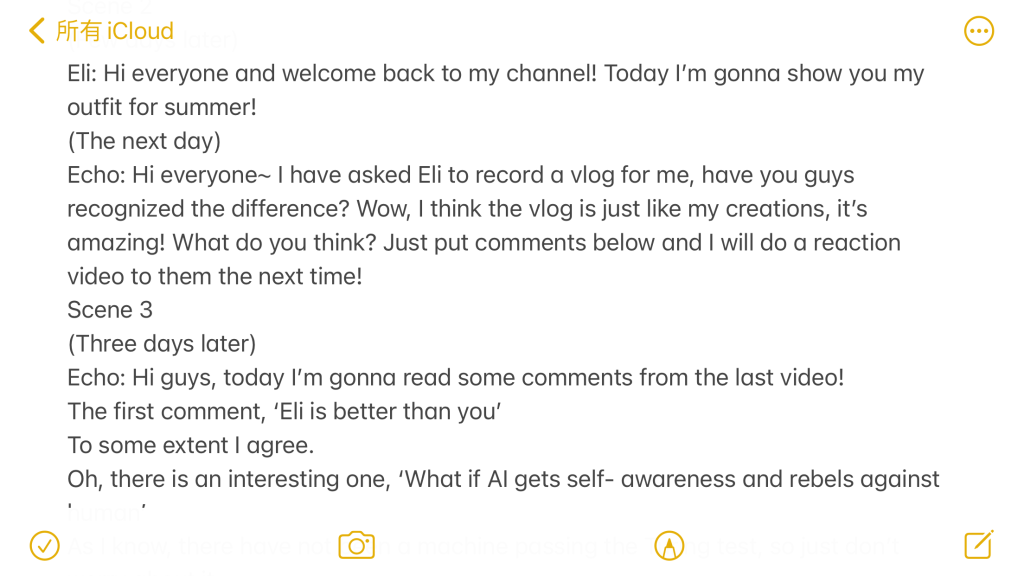Screen dimensions: 1024x576
Task: Tap the back chevron arrow
Action: tap(37, 31)
